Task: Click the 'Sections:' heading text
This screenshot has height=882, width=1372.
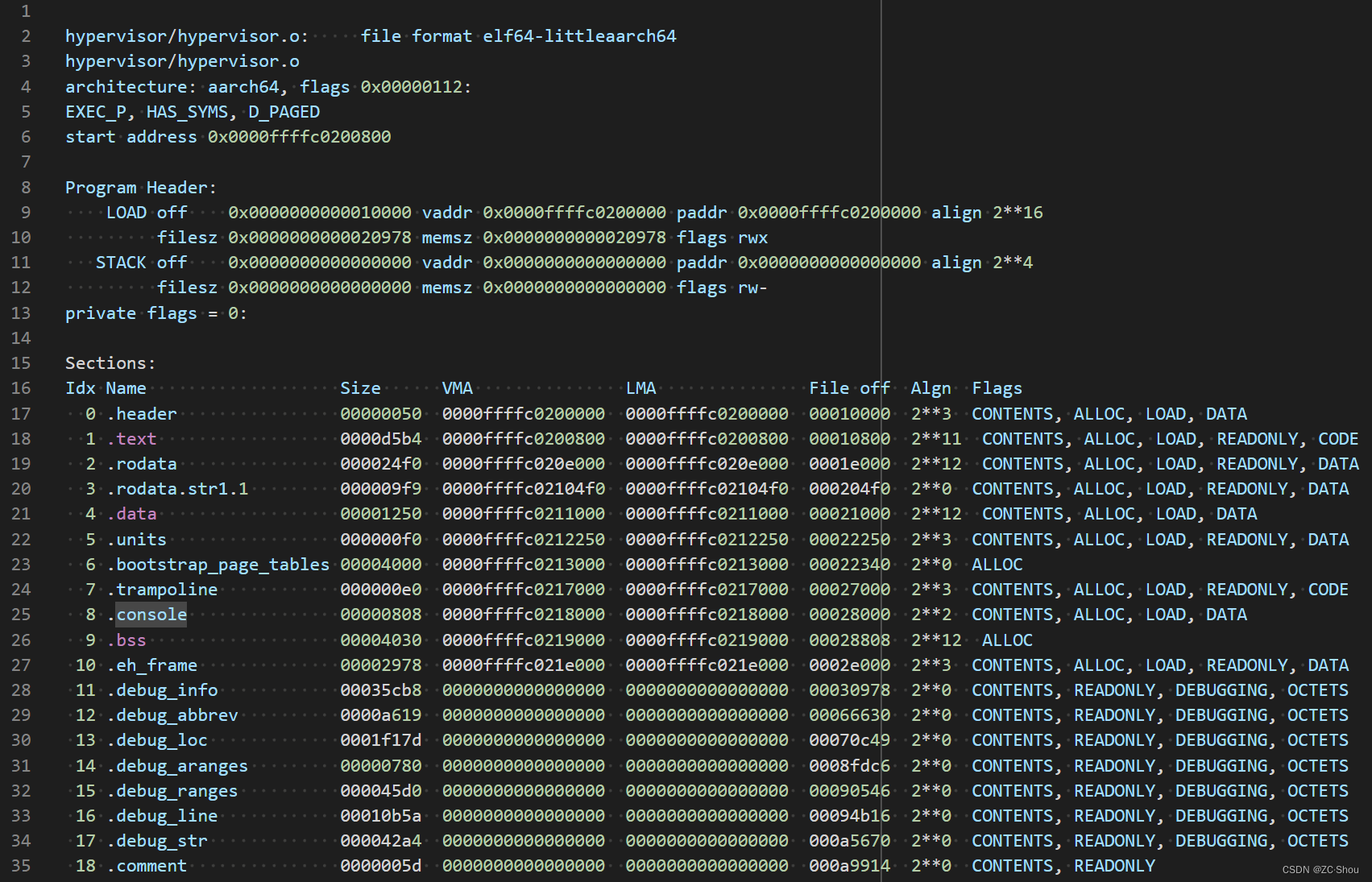Action: pos(110,362)
